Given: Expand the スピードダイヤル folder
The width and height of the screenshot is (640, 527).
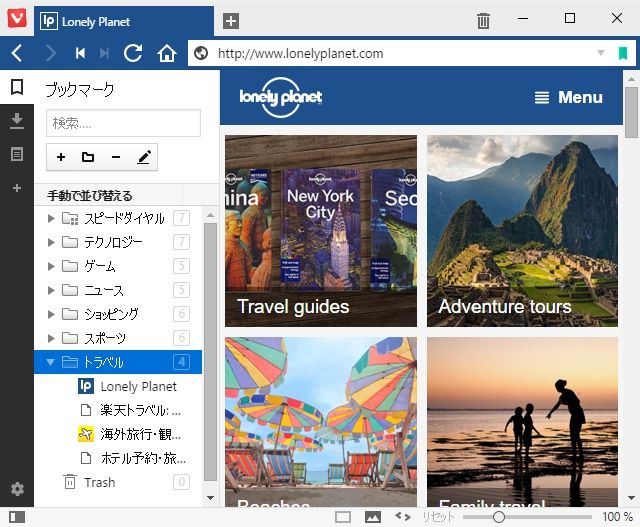Looking at the screenshot, I should [51, 218].
